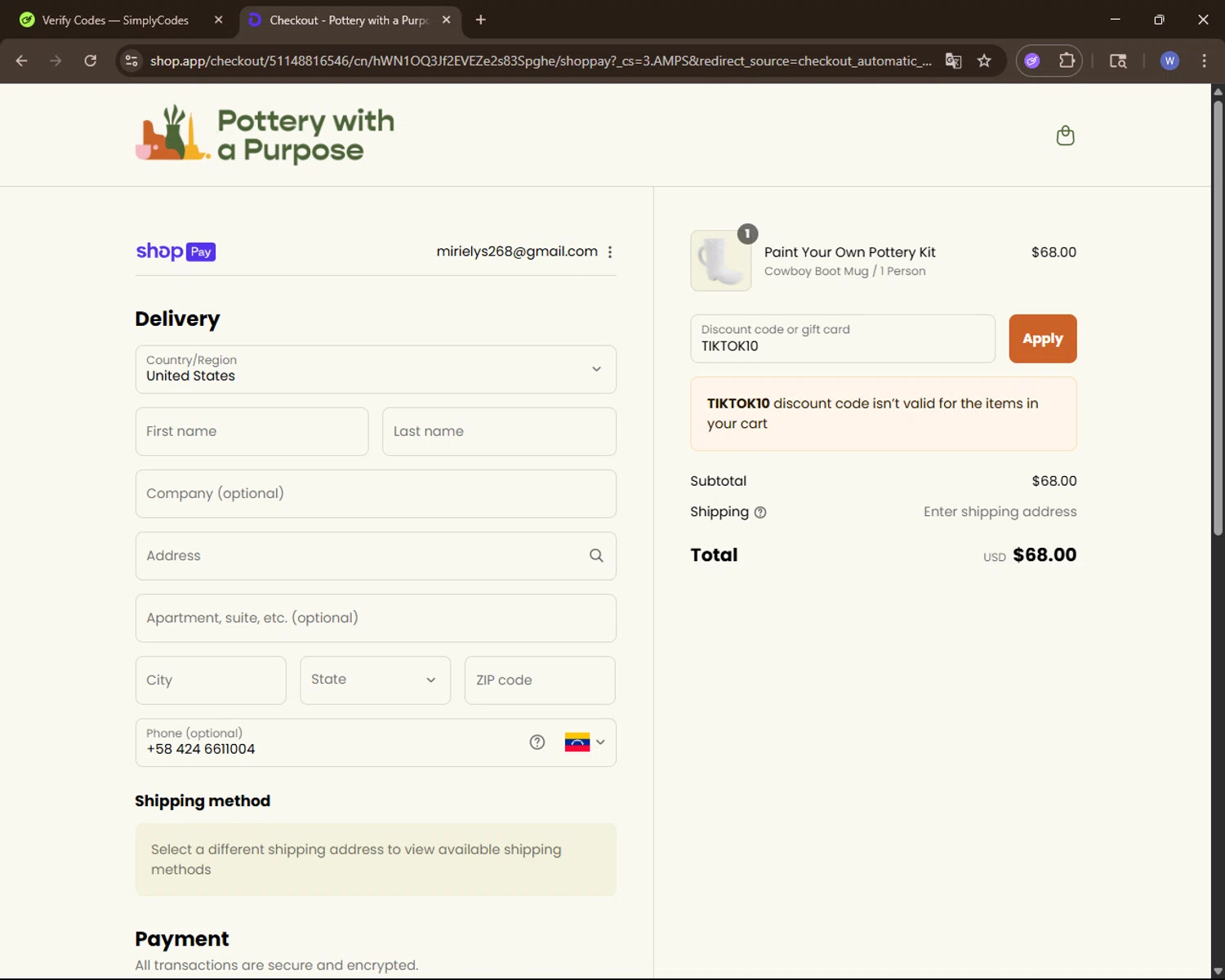Image resolution: width=1225 pixels, height=980 pixels.
Task: Select the Checkout - Pottery with a Purpose tab
Action: pyautogui.click(x=349, y=20)
